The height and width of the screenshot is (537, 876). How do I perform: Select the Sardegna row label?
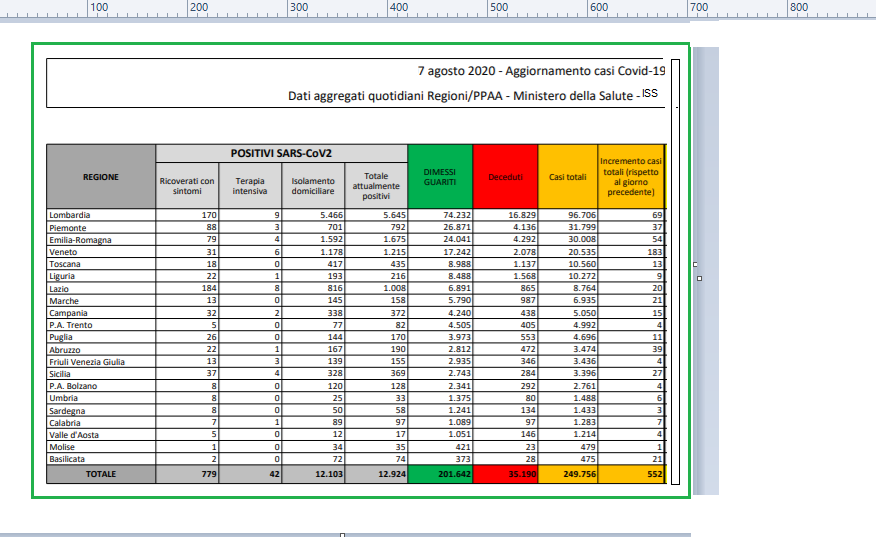pyautogui.click(x=67, y=410)
